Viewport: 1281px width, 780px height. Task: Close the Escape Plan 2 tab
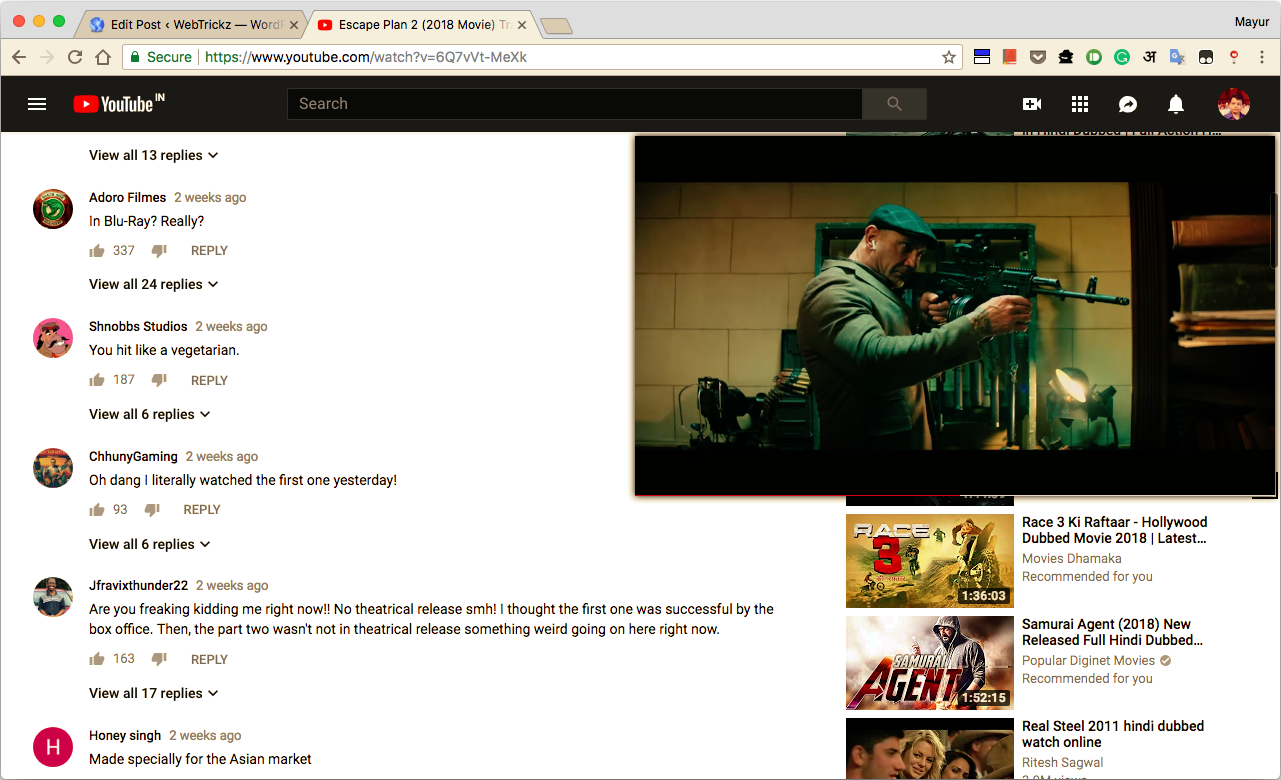(521, 25)
